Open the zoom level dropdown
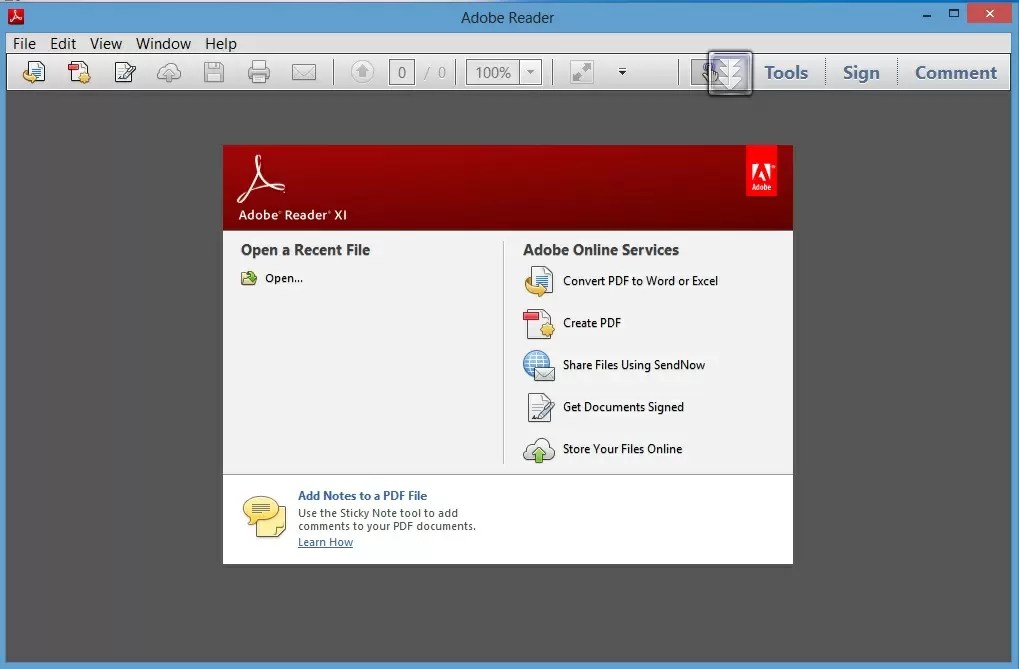 (529, 72)
